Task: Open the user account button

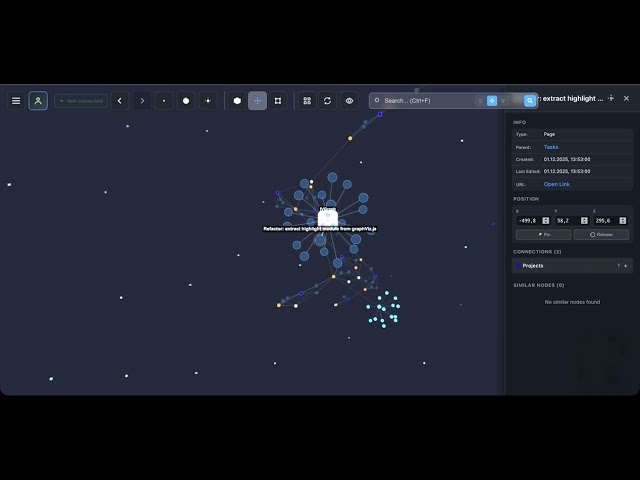Action: coord(38,101)
